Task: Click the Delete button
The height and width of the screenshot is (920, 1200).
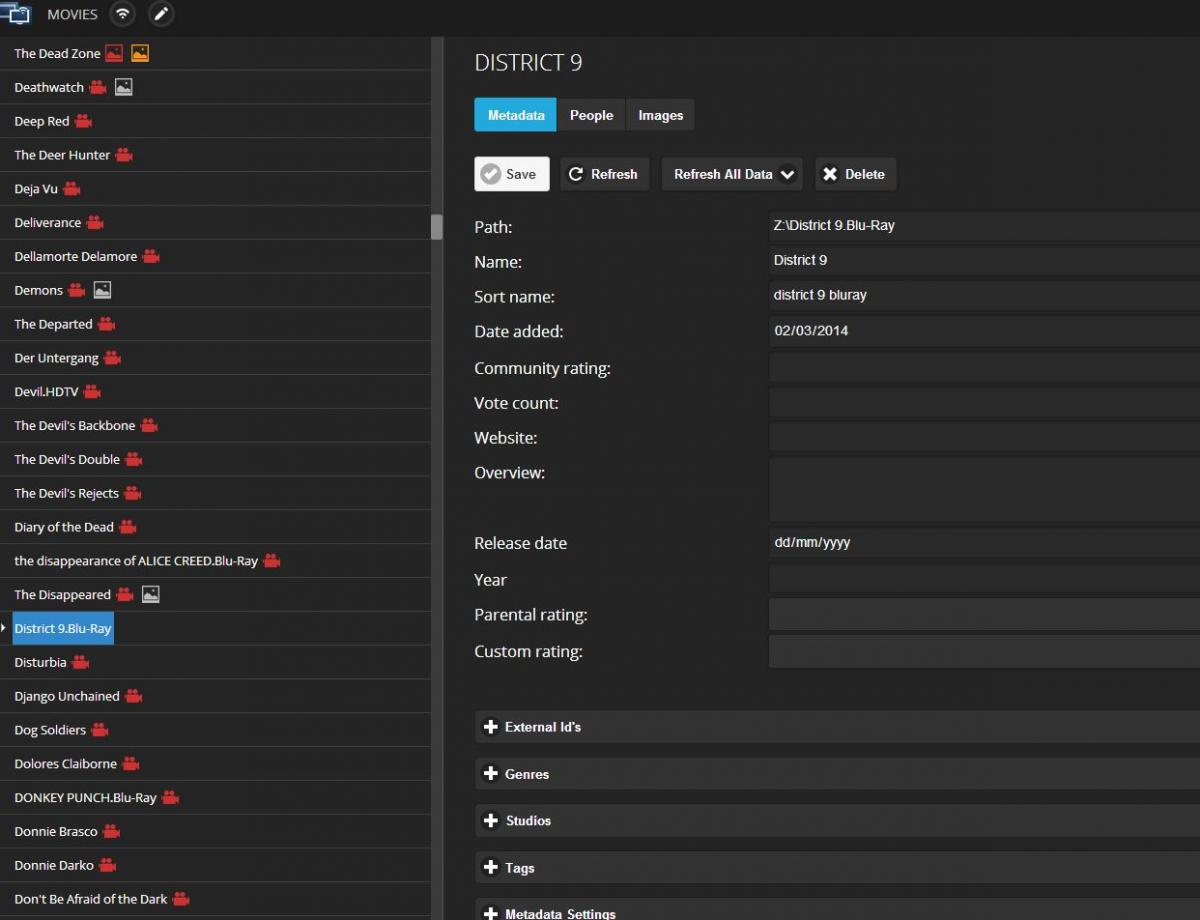Action: point(855,174)
